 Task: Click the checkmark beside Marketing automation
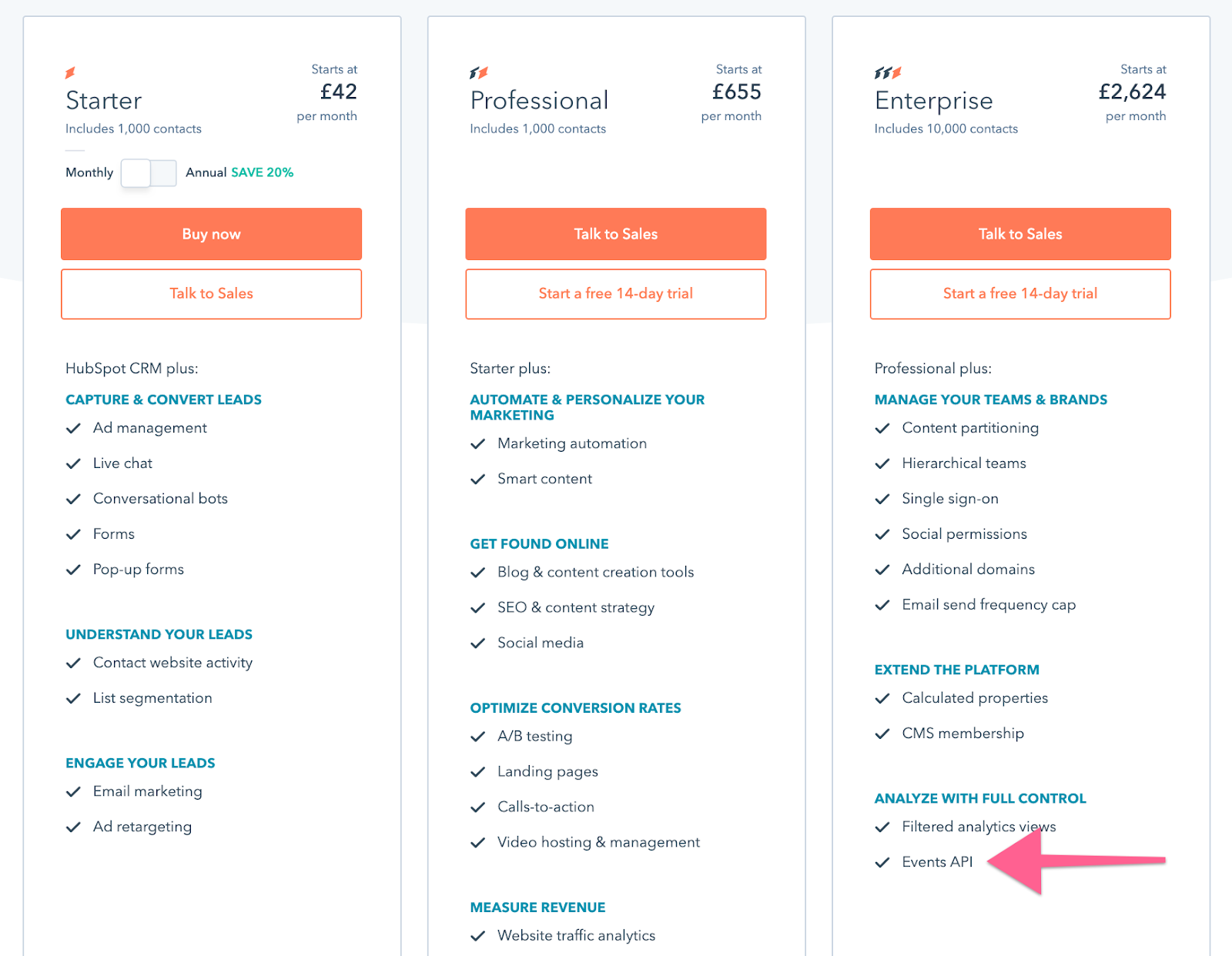pyautogui.click(x=477, y=443)
